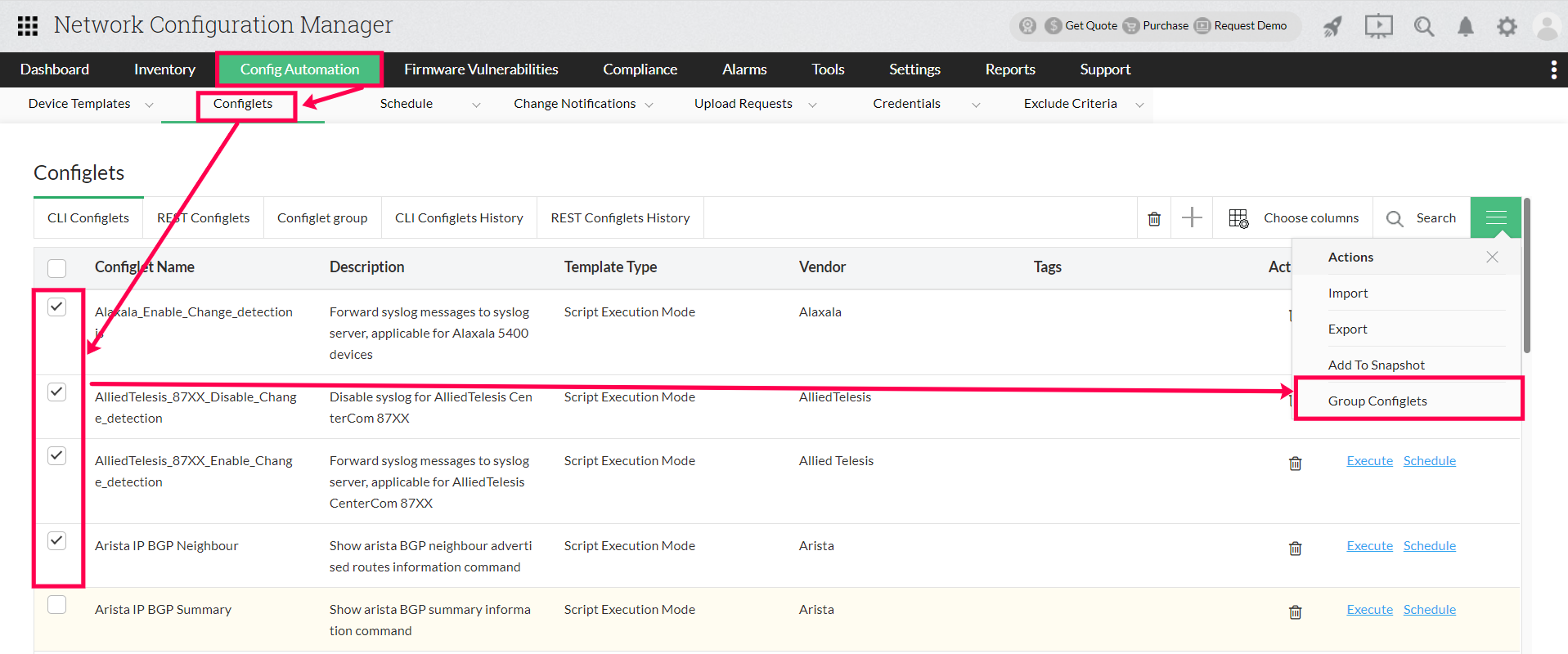This screenshot has width=1568, height=654.
Task: Click the toolbar delete trash icon
Action: pos(1153,218)
